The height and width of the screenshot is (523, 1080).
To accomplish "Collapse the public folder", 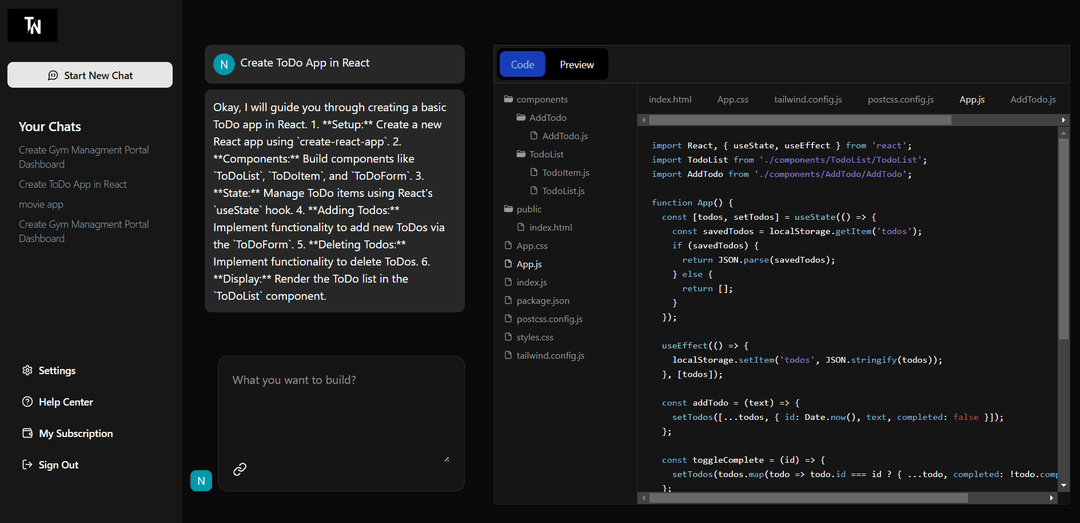I will coord(523,209).
